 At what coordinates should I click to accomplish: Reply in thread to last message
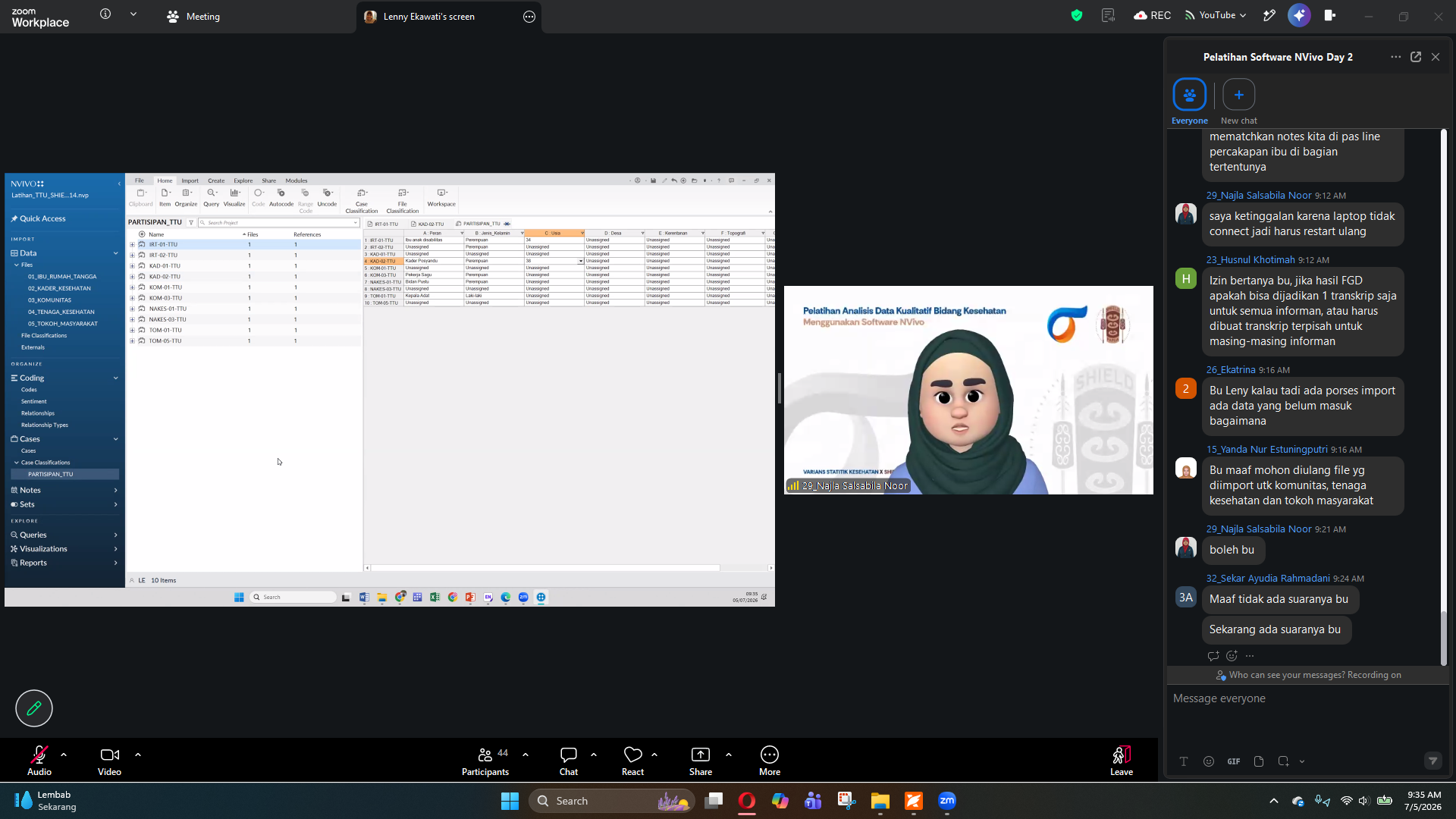(x=1213, y=656)
